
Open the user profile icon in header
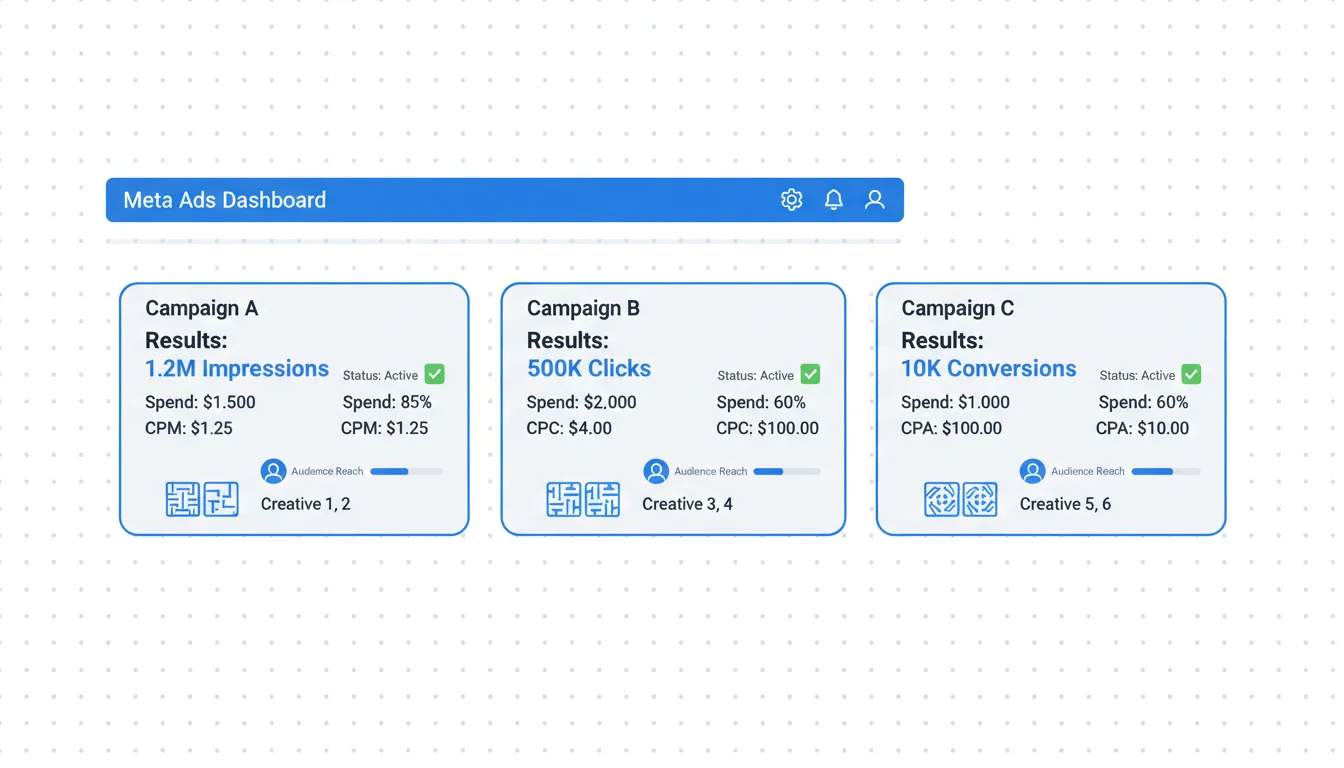click(x=874, y=200)
